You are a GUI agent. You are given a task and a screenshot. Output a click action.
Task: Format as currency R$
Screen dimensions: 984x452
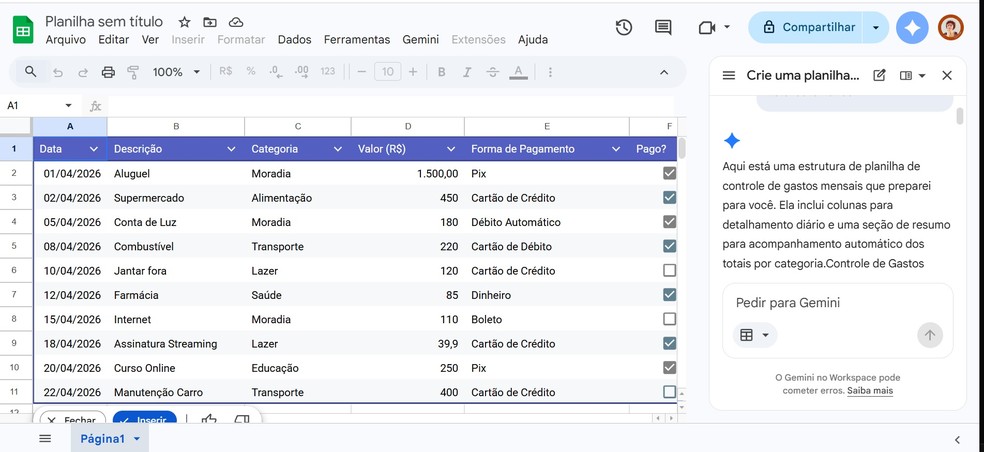pos(225,72)
